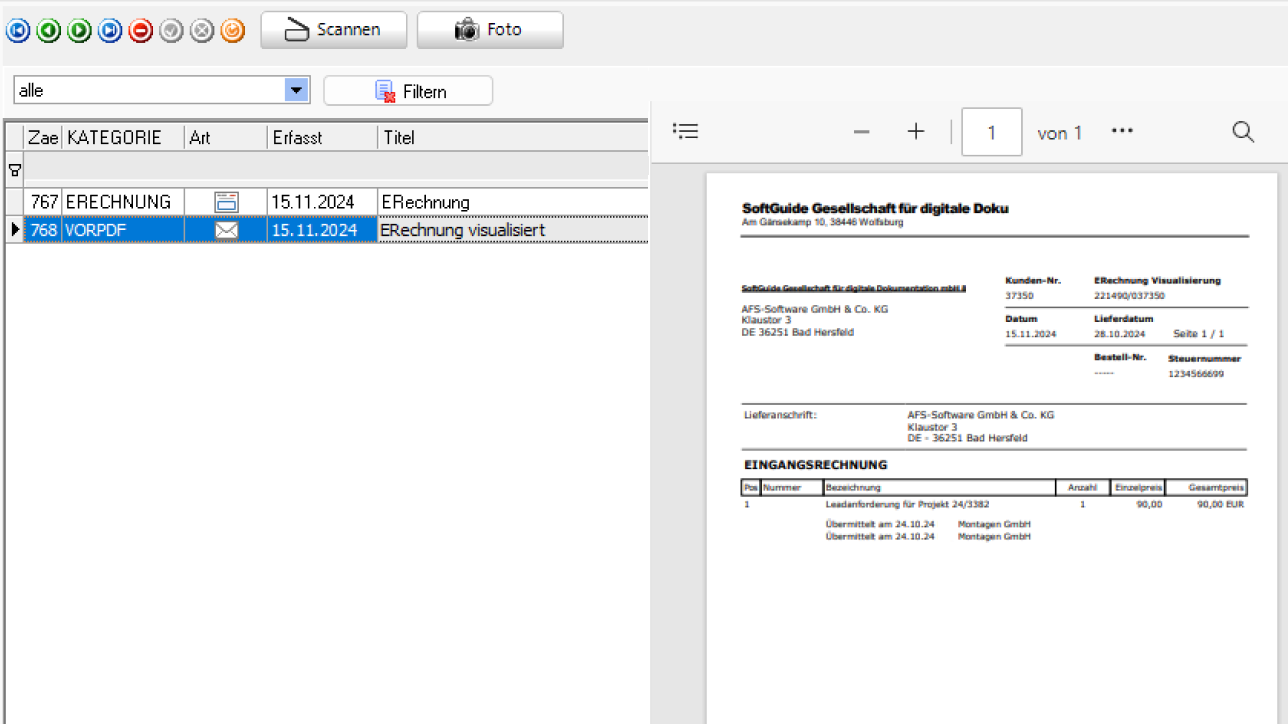The width and height of the screenshot is (1288, 724).
Task: Jump to first record with blue navigator icon
Action: point(17,31)
